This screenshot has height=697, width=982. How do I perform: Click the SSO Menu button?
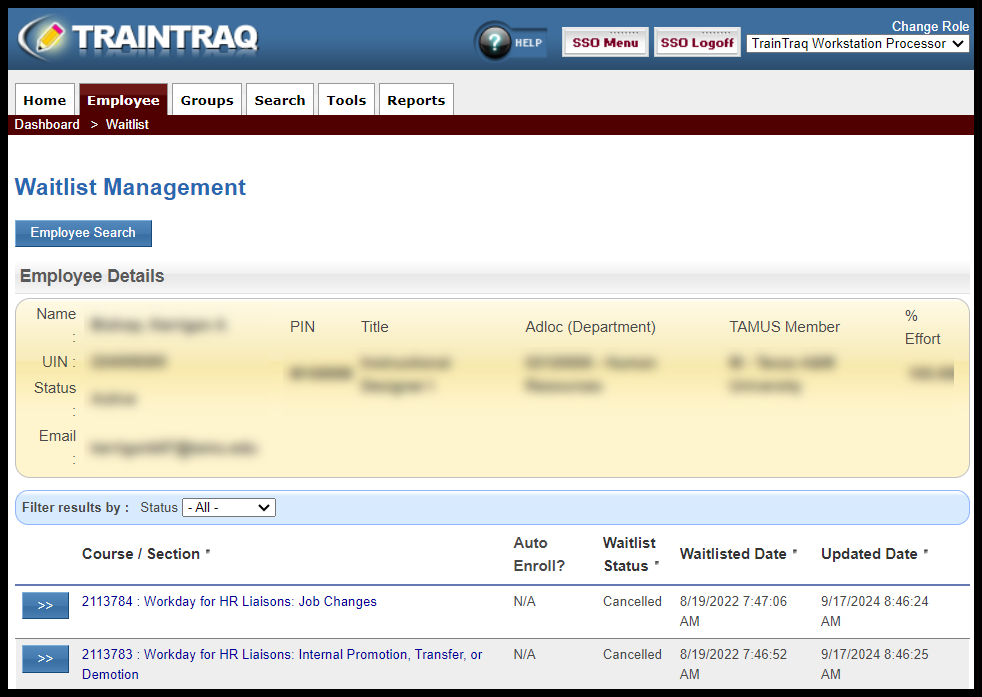(x=605, y=43)
